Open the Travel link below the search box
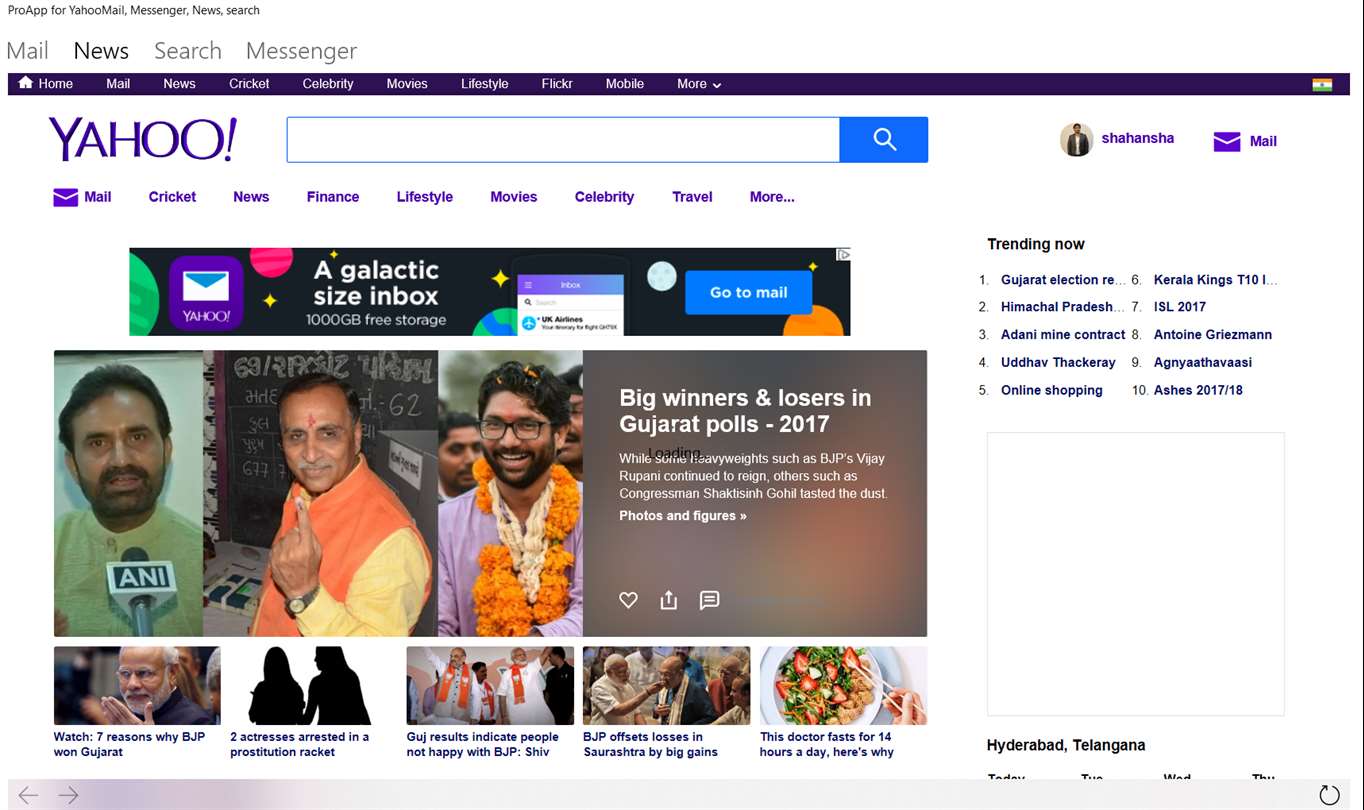The height and width of the screenshot is (810, 1364). [692, 197]
